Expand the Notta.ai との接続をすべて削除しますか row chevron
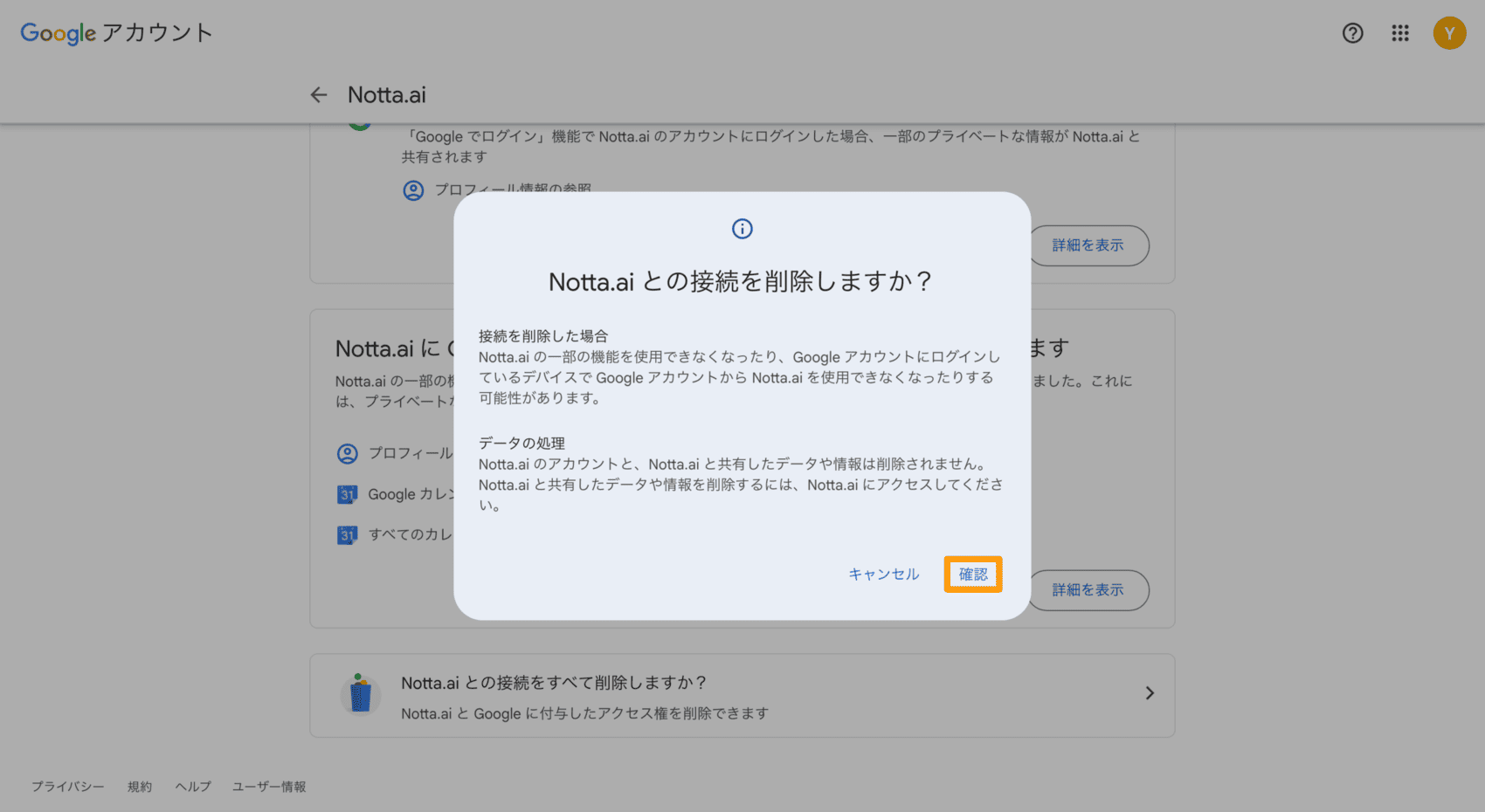Image resolution: width=1485 pixels, height=812 pixels. [x=1150, y=693]
